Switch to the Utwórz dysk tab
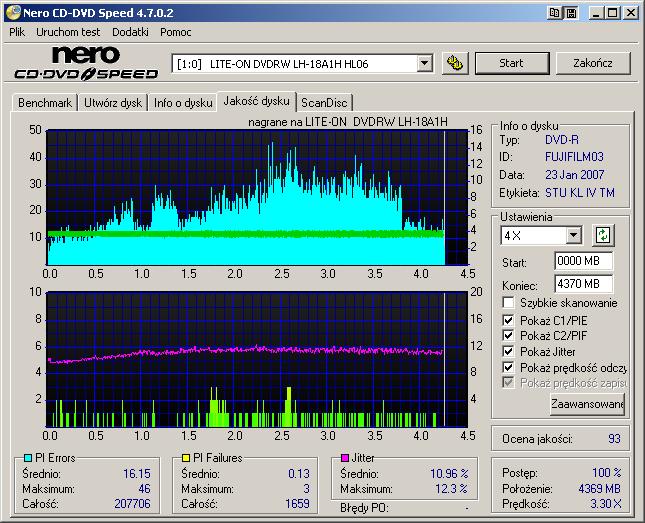The width and height of the screenshot is (645, 523). pos(113,102)
